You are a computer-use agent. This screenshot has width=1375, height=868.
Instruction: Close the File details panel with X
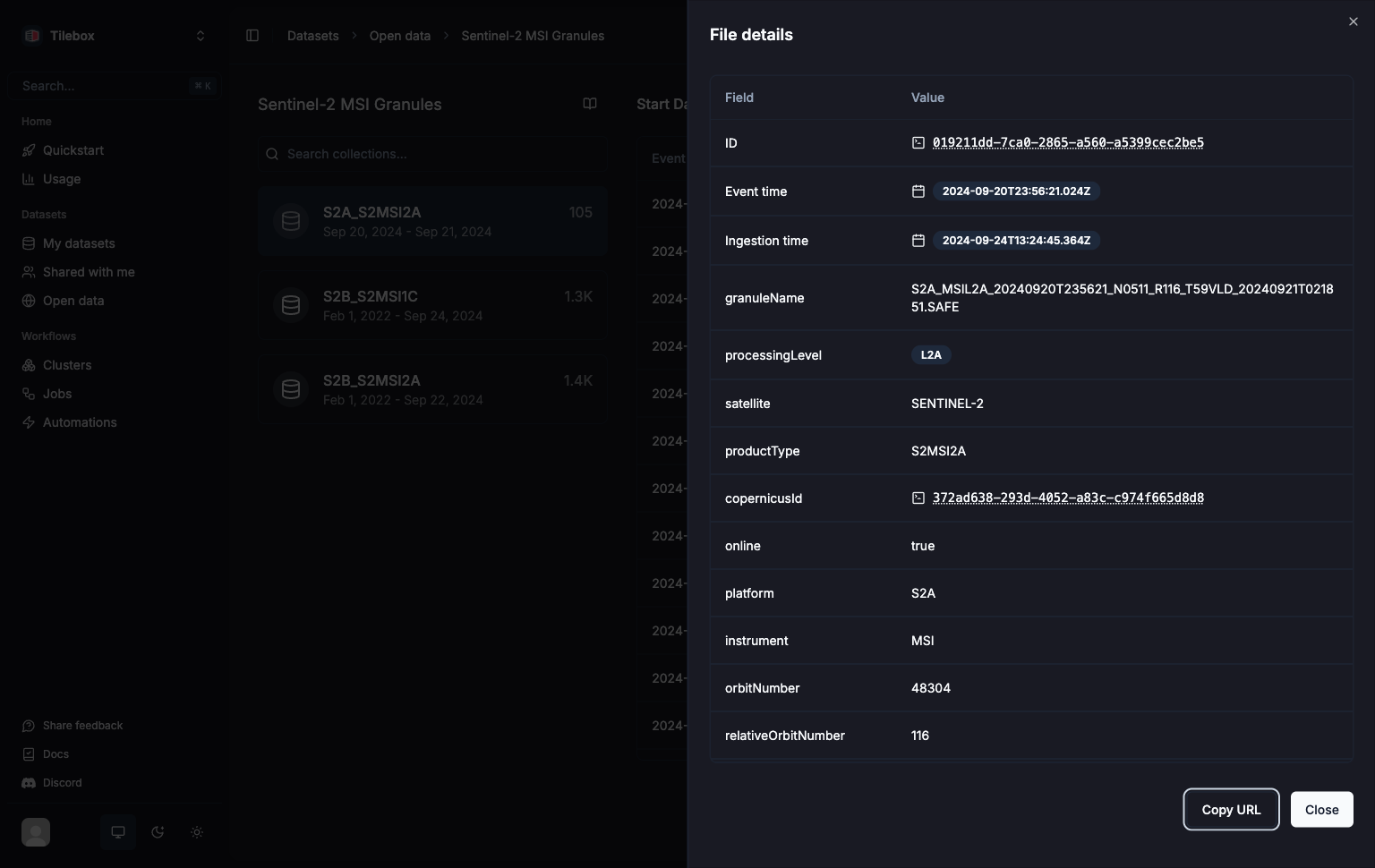(x=1353, y=21)
